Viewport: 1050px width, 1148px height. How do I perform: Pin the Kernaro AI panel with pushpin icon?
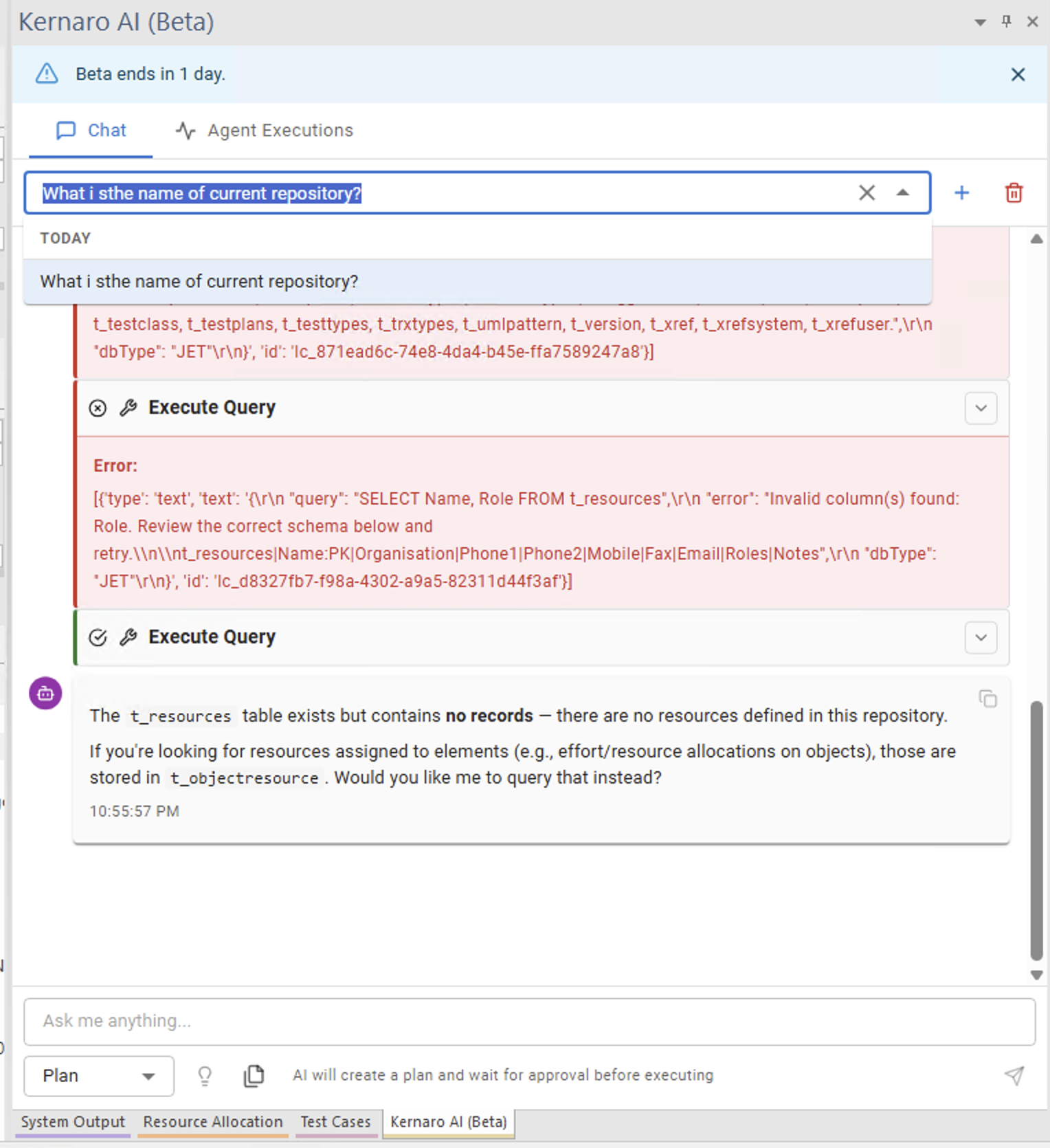pos(1007,21)
